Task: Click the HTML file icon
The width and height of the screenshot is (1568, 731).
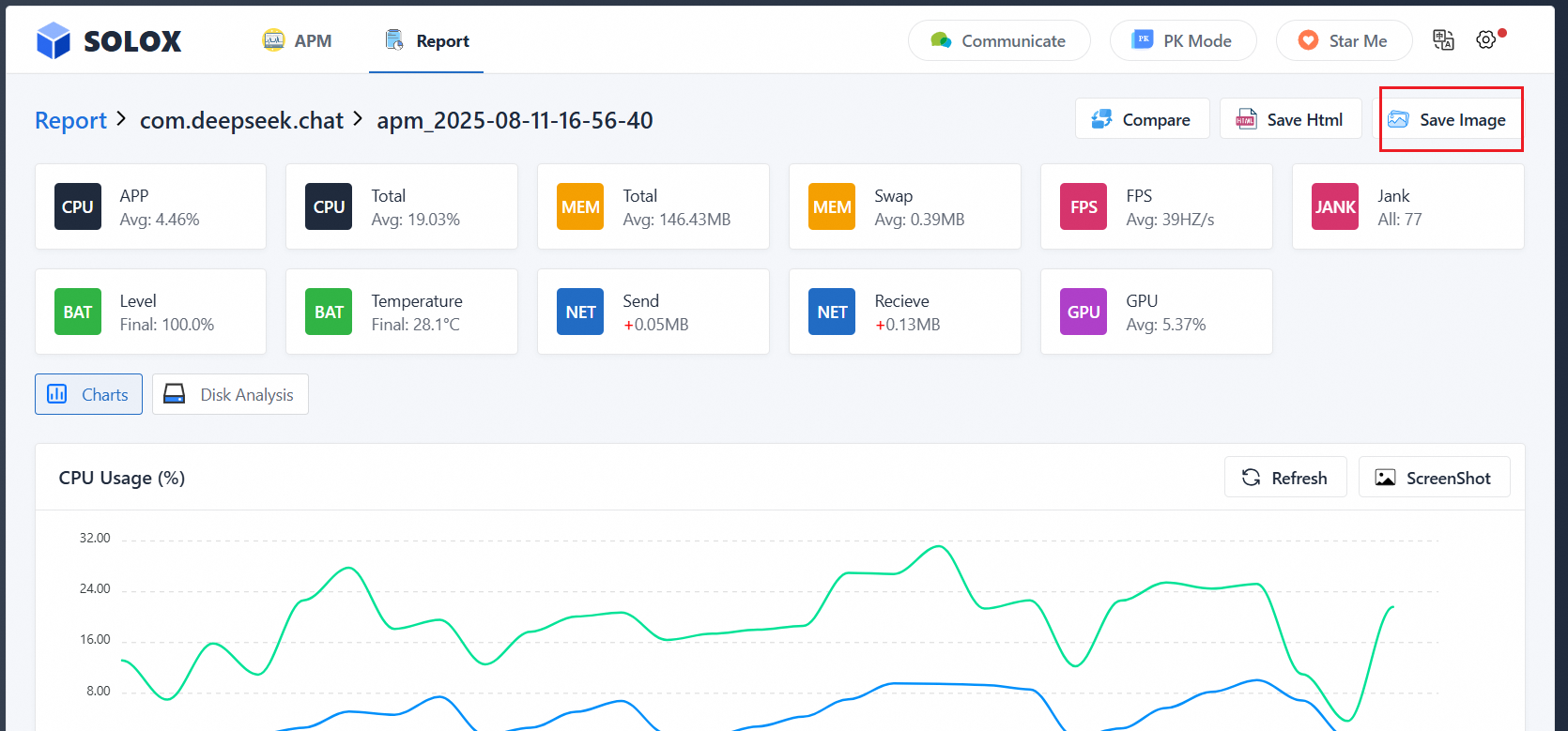Action: click(x=1246, y=119)
